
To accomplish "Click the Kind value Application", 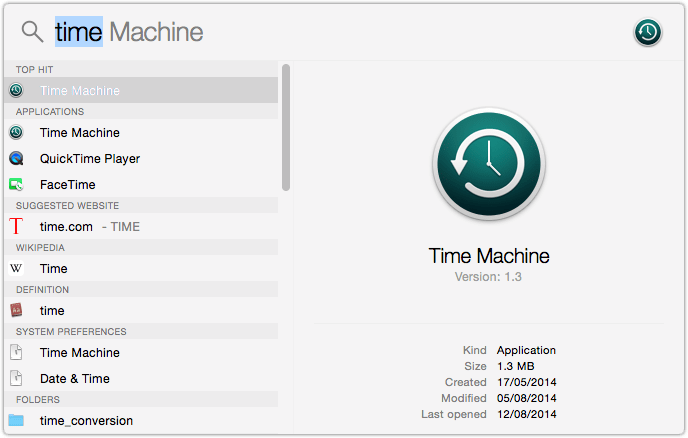I will [526, 350].
